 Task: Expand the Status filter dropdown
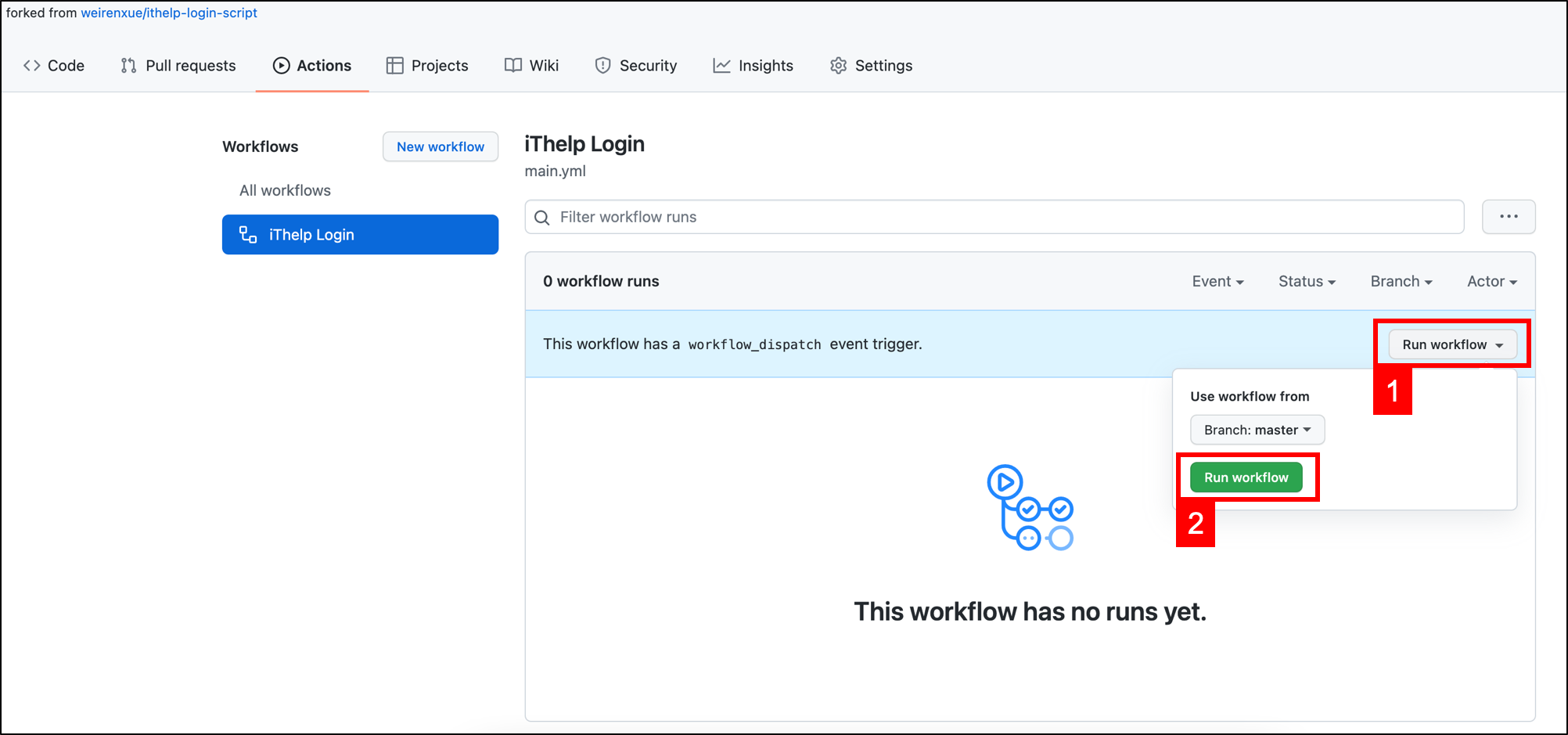click(x=1306, y=282)
